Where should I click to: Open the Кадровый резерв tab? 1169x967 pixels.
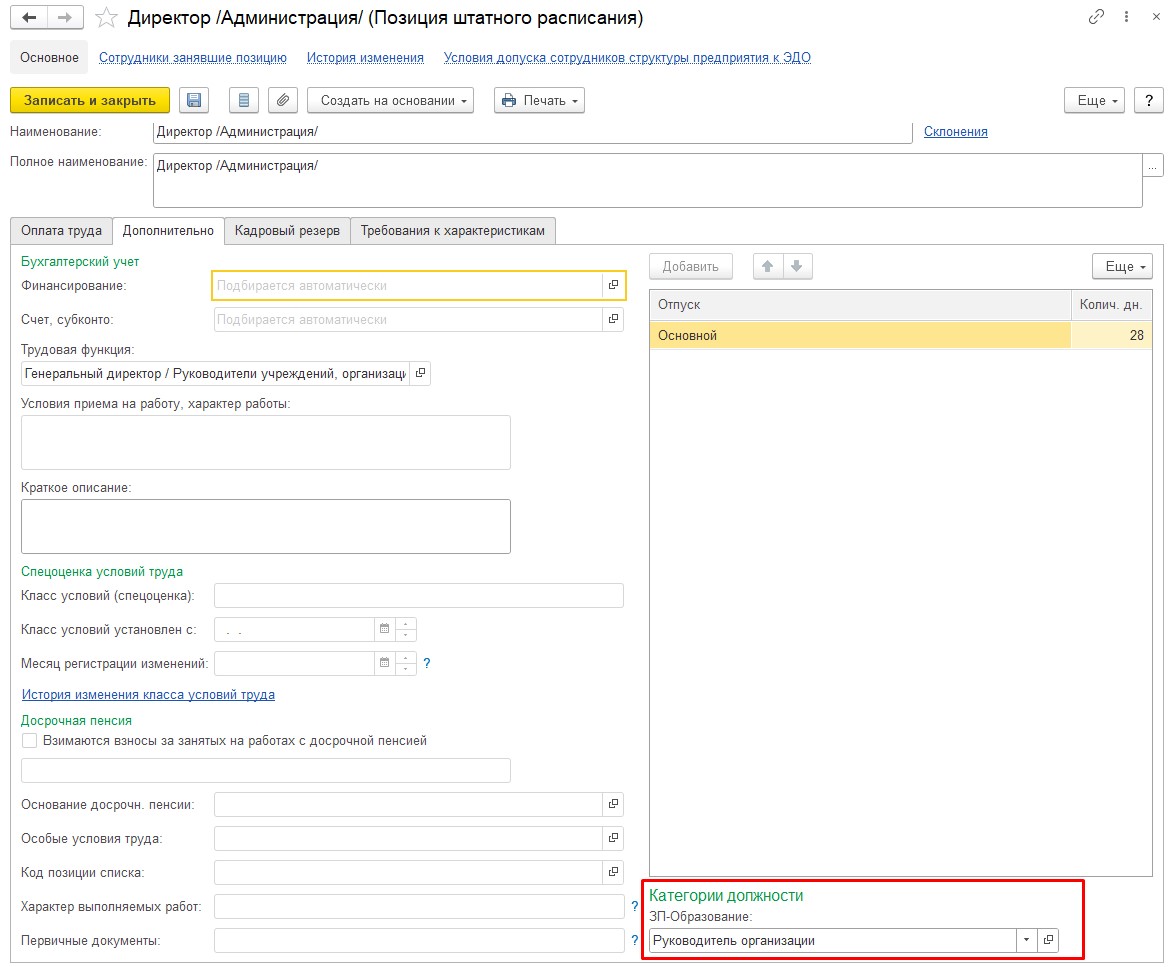pyautogui.click(x=287, y=231)
